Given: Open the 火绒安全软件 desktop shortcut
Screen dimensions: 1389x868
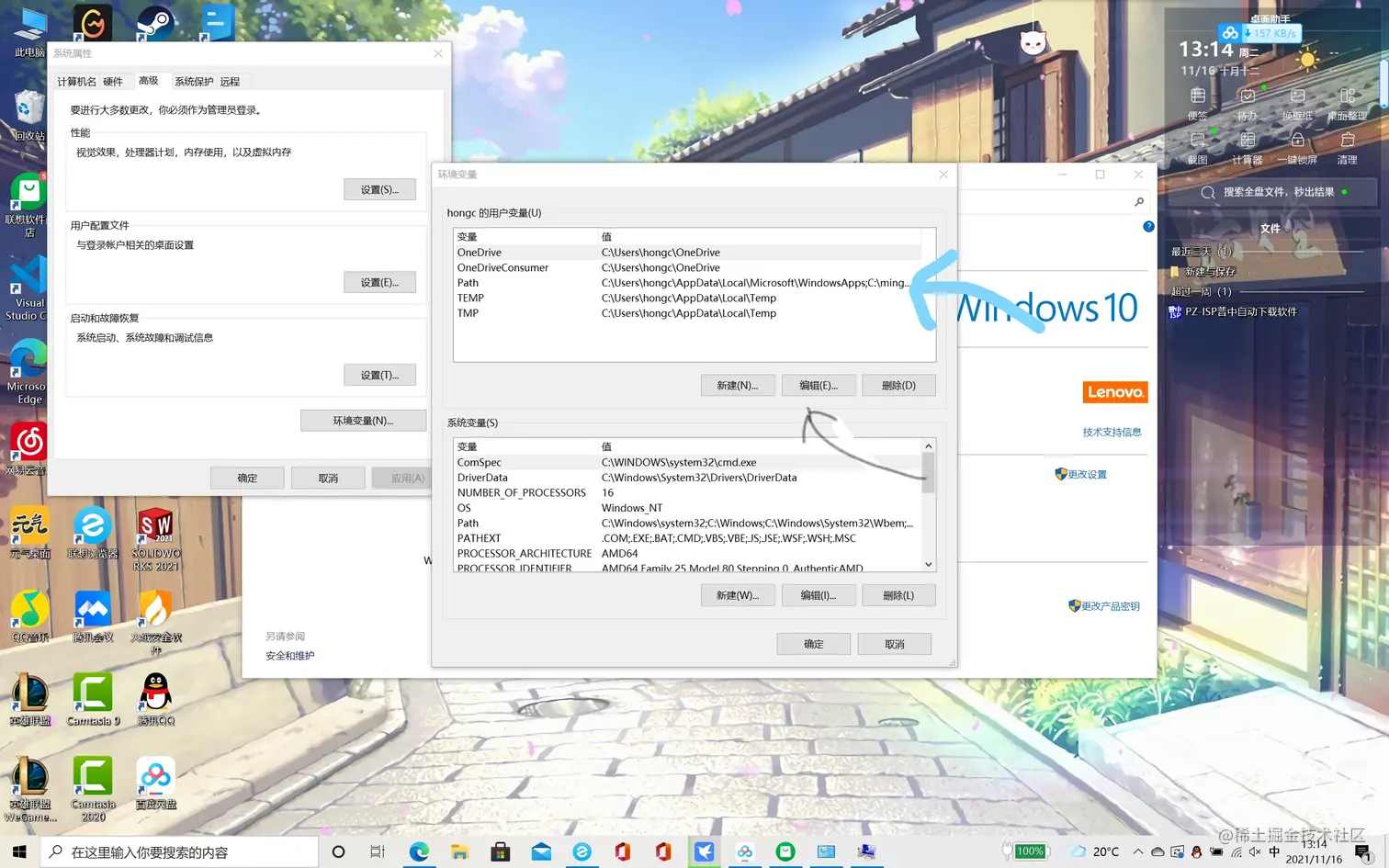Looking at the screenshot, I should 155,623.
